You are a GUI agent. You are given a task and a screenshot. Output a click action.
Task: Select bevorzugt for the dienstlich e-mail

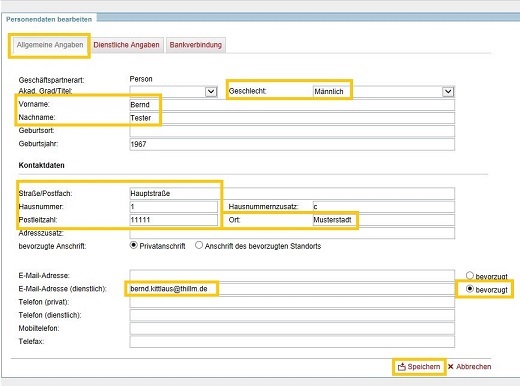click(x=470, y=289)
